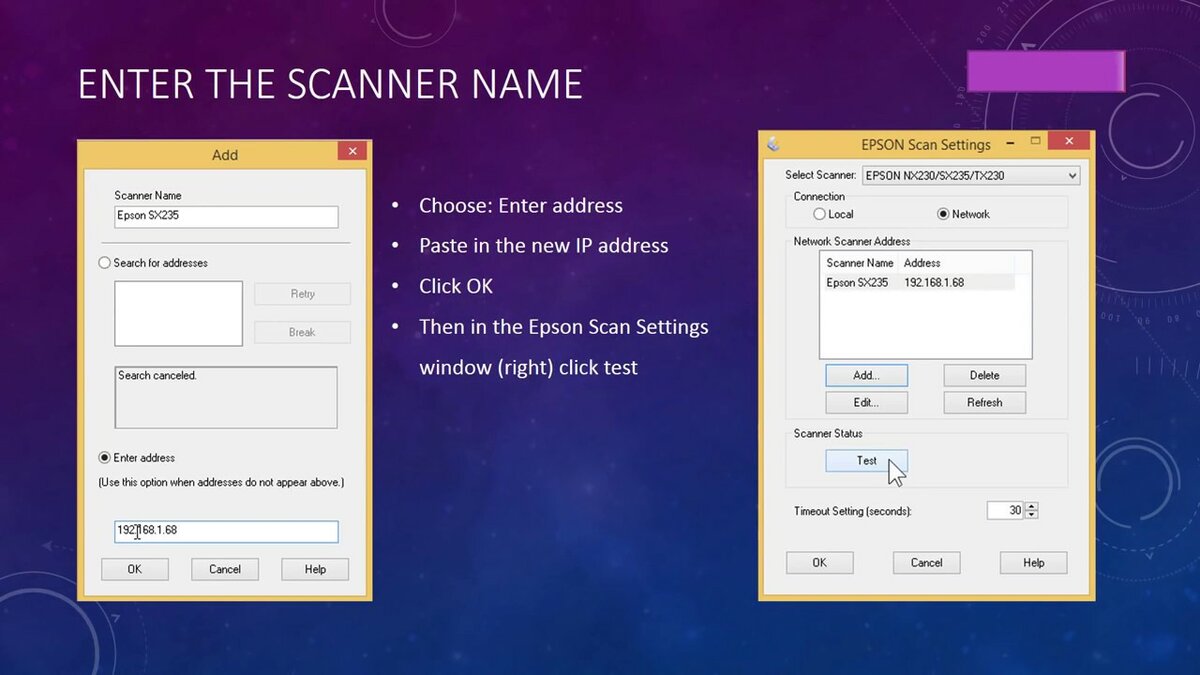Image resolution: width=1200 pixels, height=675 pixels.
Task: Click the Refresh button
Action: click(x=984, y=402)
